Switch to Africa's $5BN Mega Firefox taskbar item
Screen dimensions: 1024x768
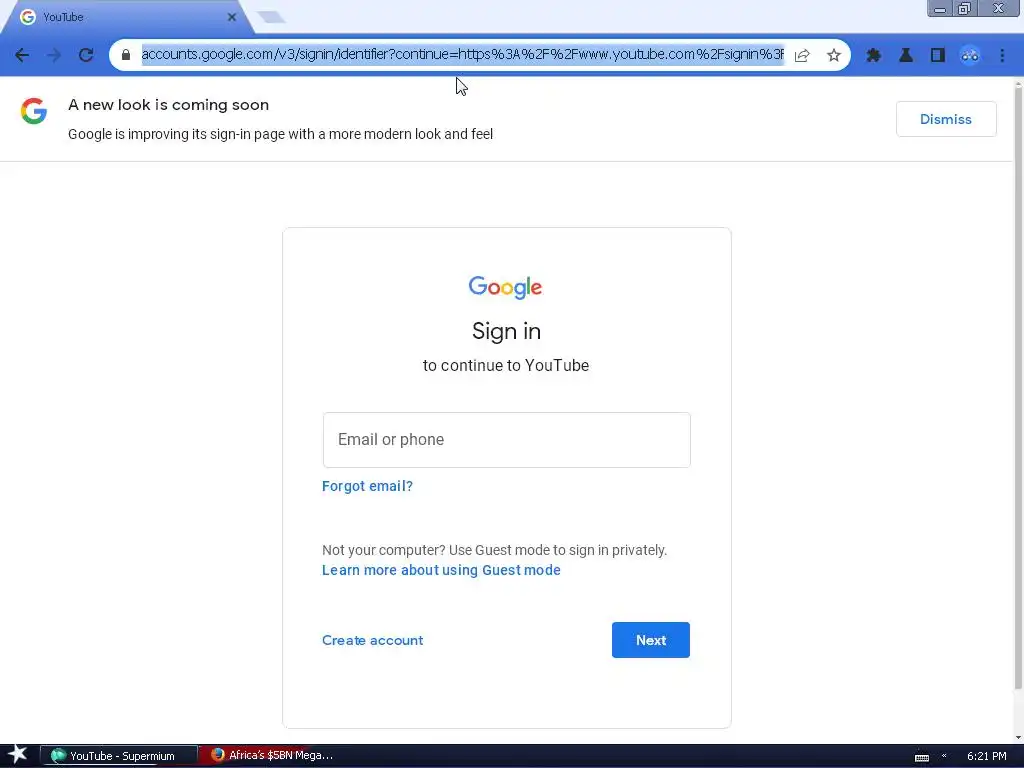click(273, 755)
